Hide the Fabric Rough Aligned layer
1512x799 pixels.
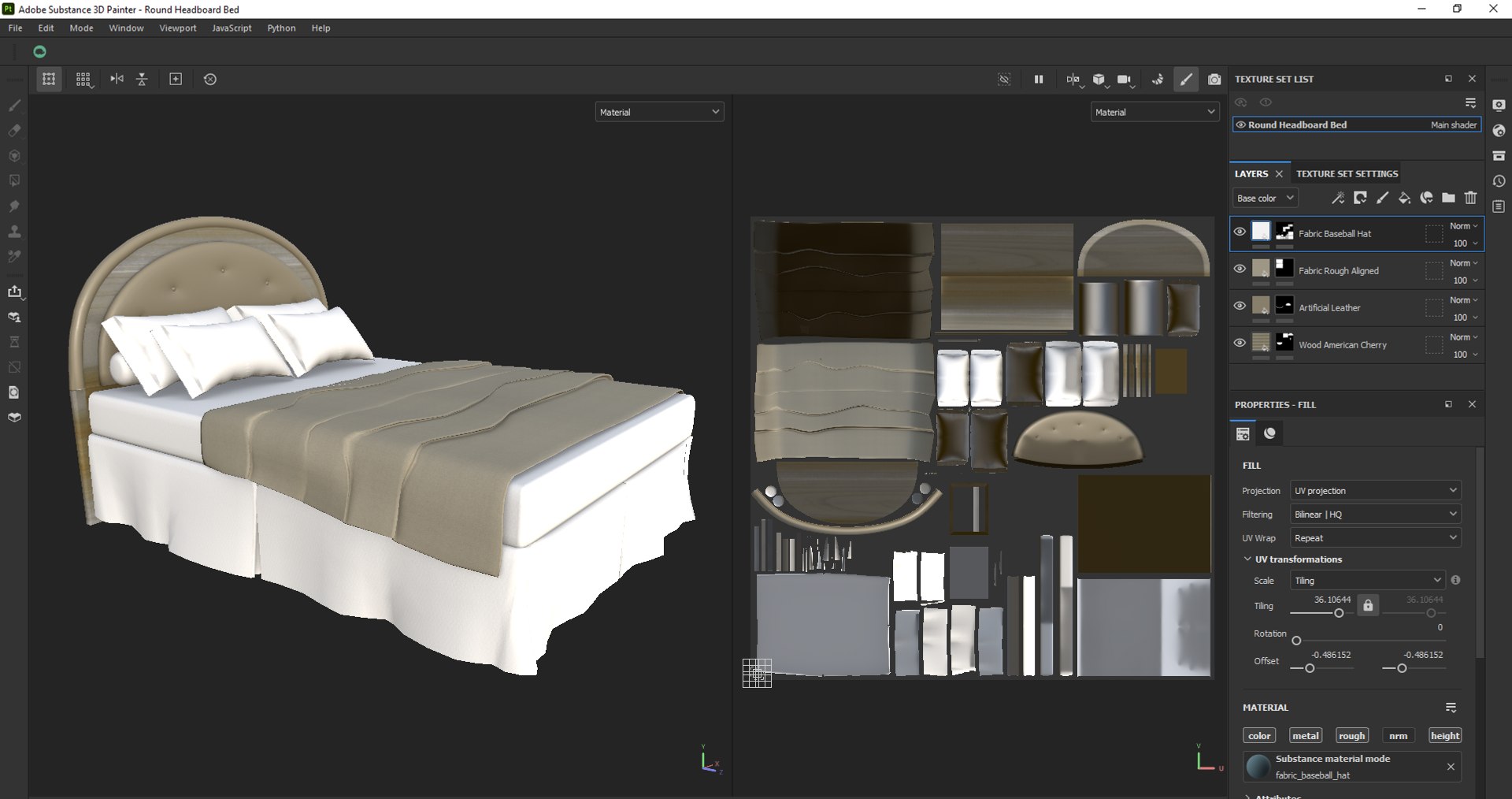[1240, 269]
